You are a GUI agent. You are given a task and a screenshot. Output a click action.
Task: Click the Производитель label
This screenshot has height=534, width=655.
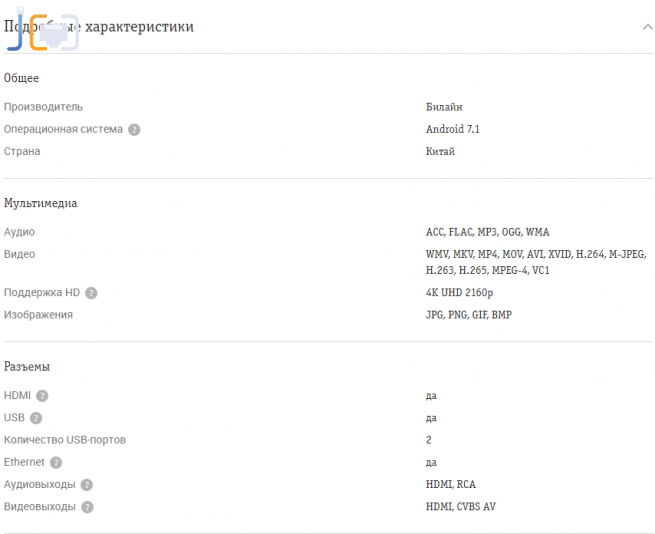[43, 107]
